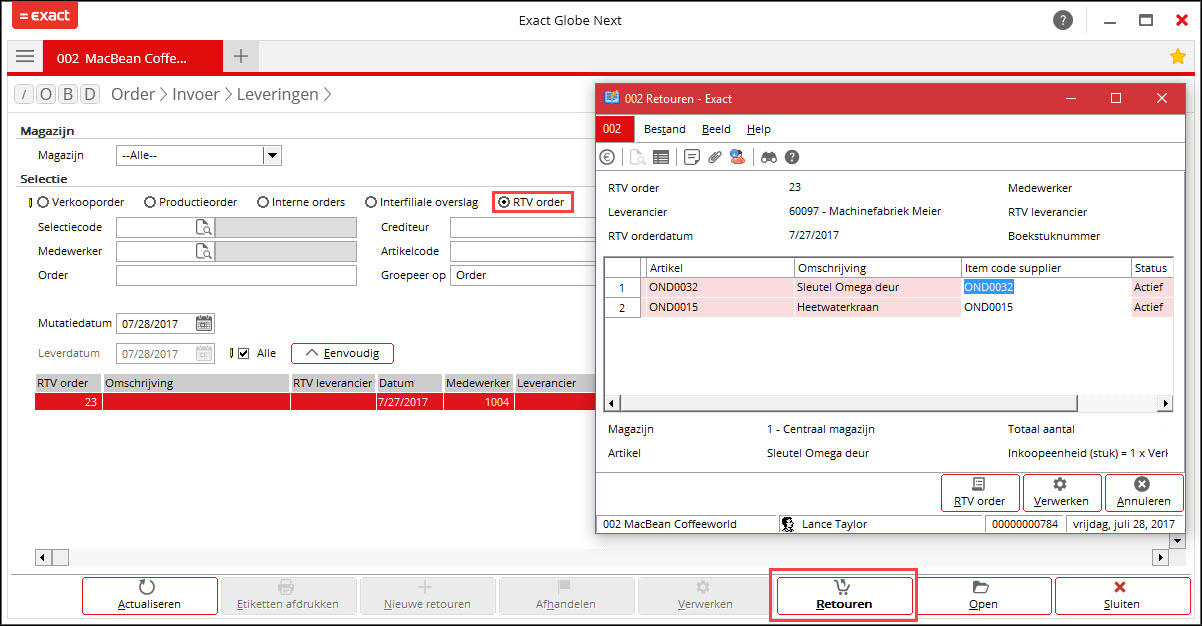Expand the Magazijn dropdown
The image size is (1202, 626).
coord(272,155)
